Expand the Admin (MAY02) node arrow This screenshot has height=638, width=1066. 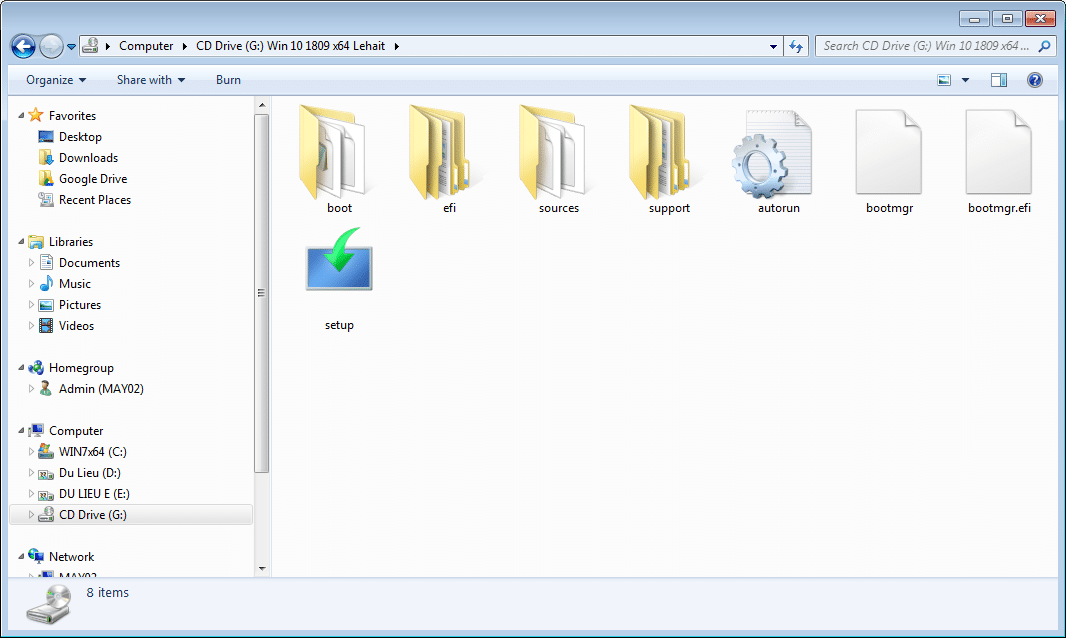[x=31, y=388]
